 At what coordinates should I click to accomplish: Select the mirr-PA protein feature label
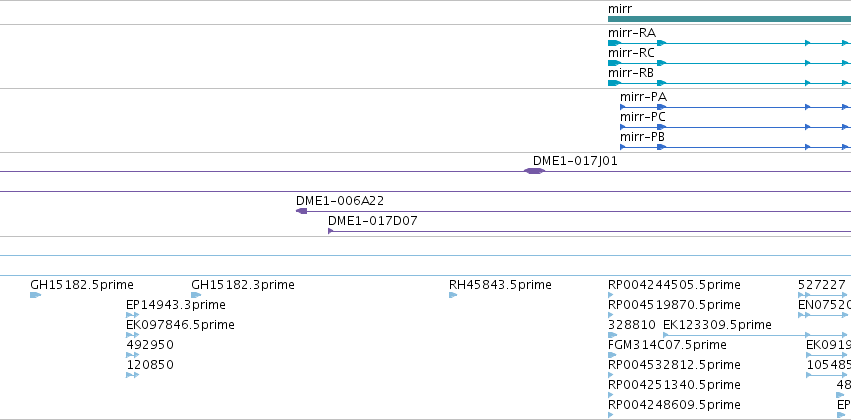coord(644,97)
